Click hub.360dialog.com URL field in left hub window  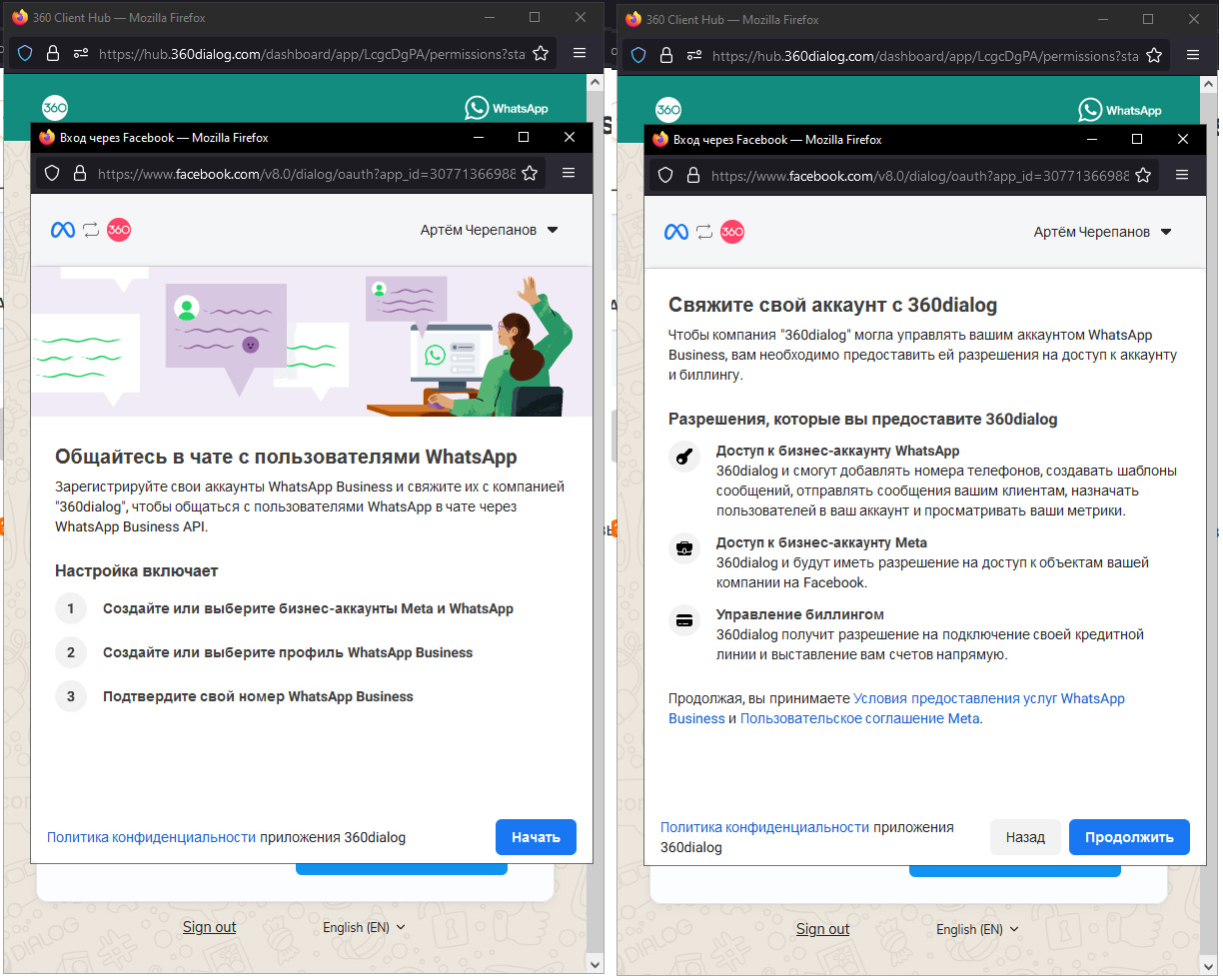point(312,54)
